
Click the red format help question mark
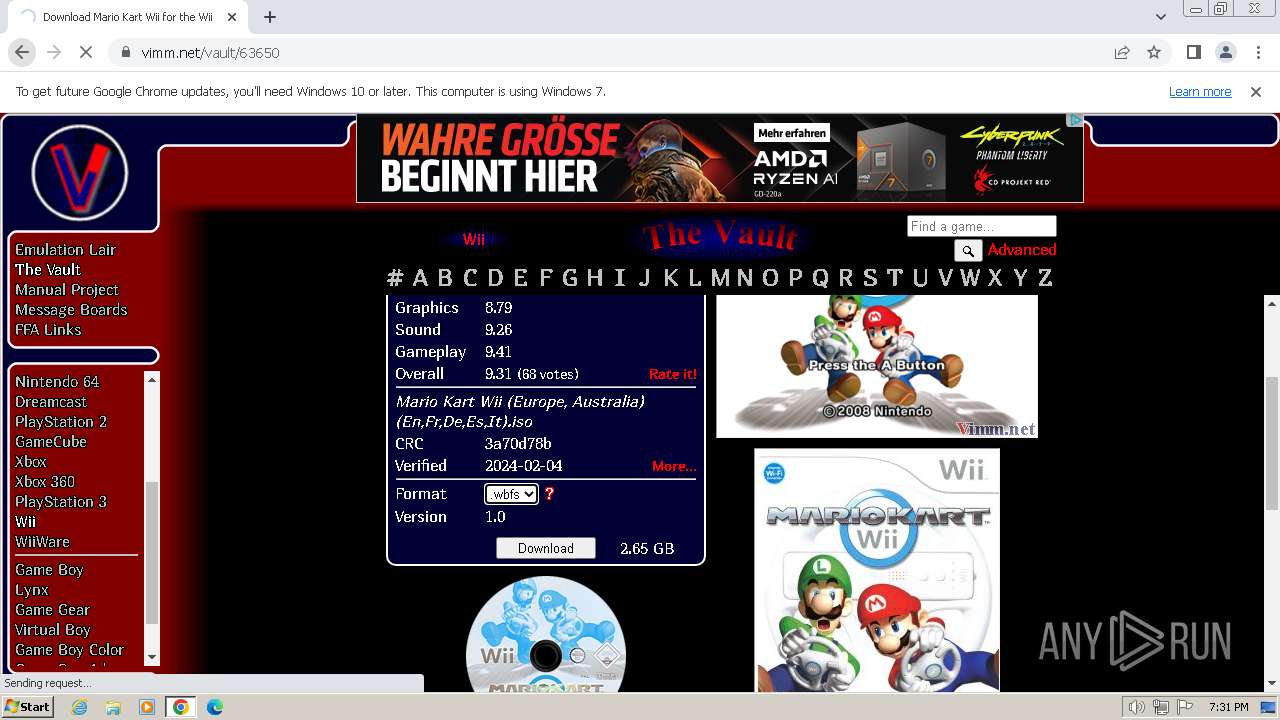pos(549,494)
